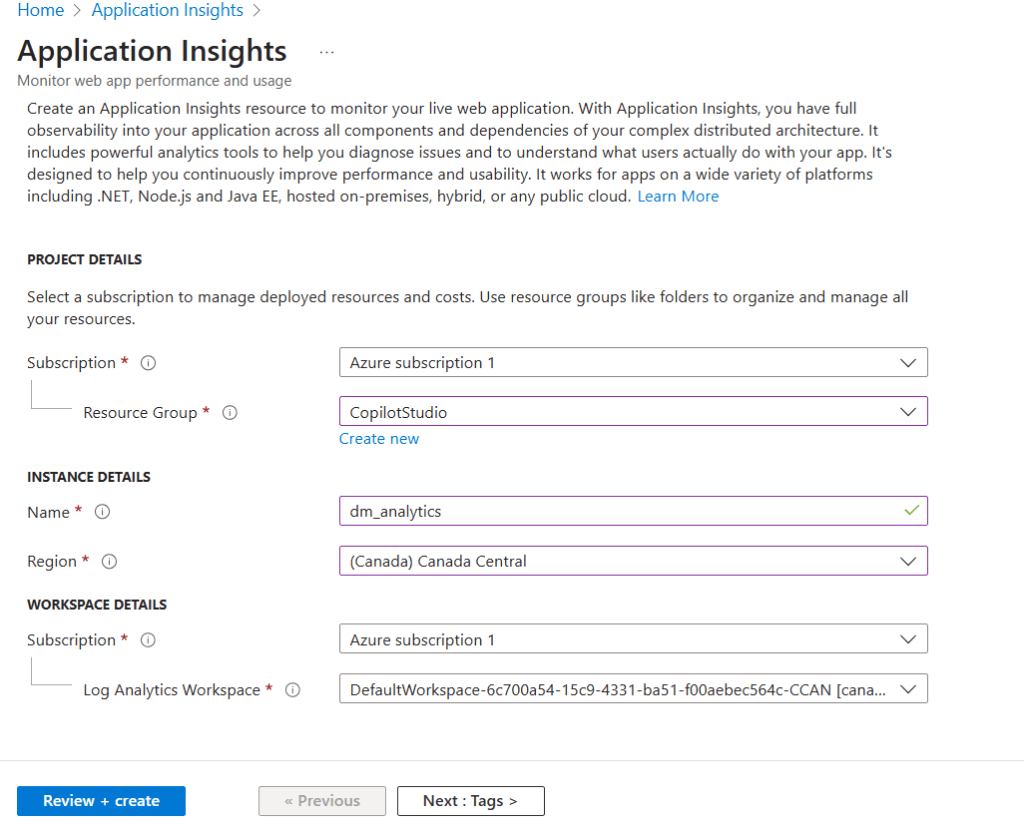Click the info icon next to Resource Group
This screenshot has height=828, width=1024.
pos(229,412)
